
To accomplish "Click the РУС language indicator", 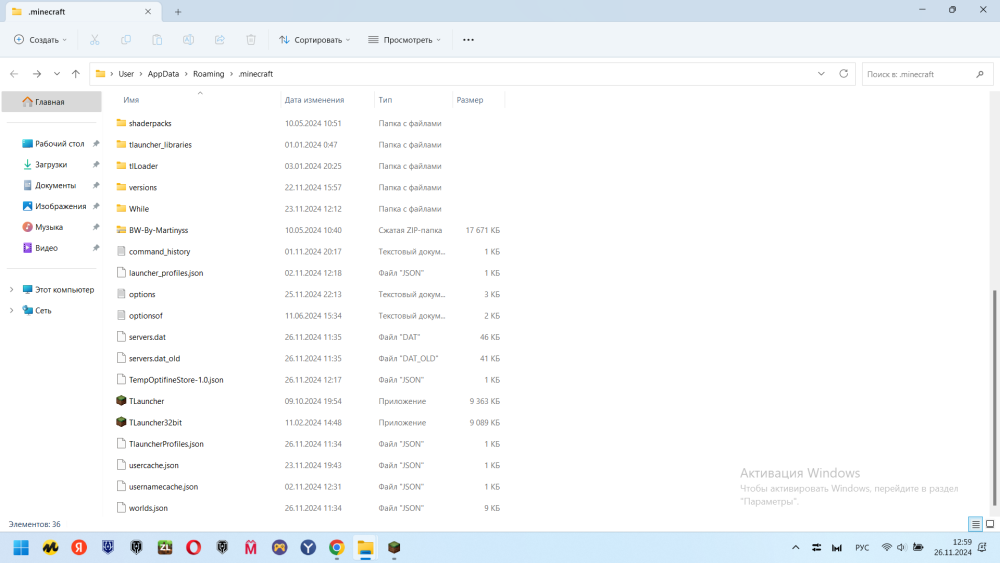I will [862, 547].
